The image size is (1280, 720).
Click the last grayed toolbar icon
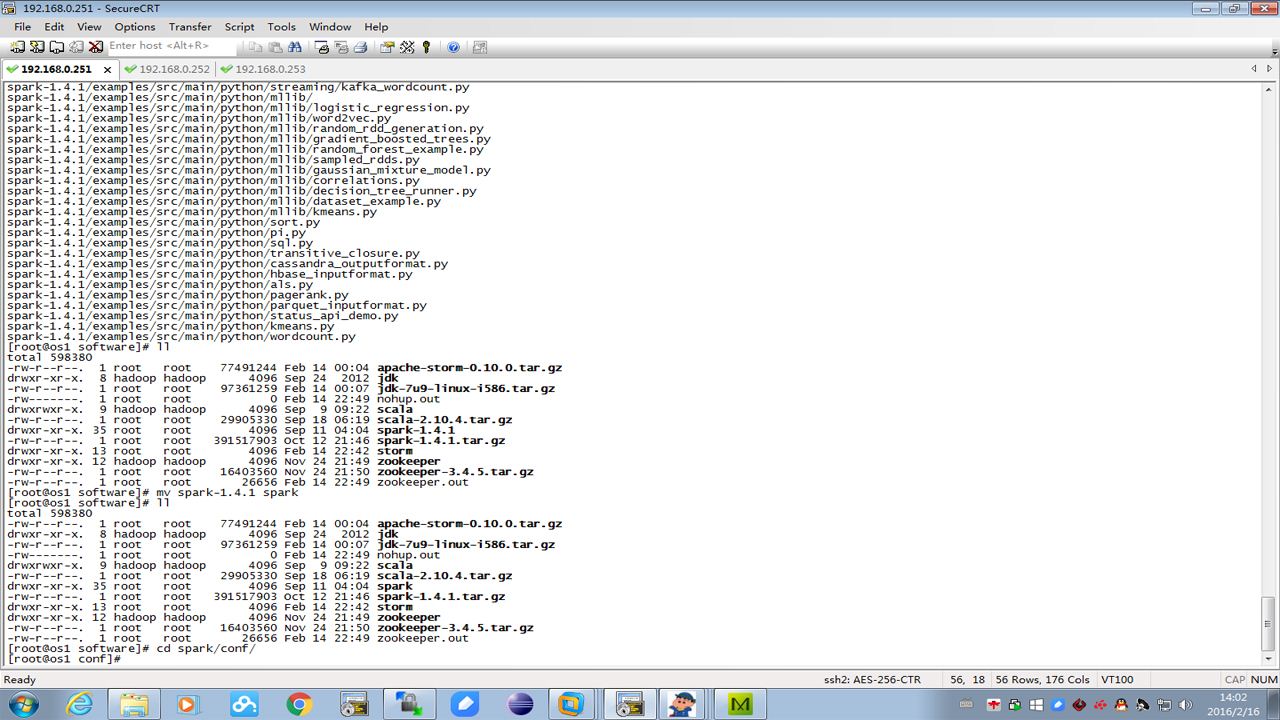pyautogui.click(x=480, y=47)
